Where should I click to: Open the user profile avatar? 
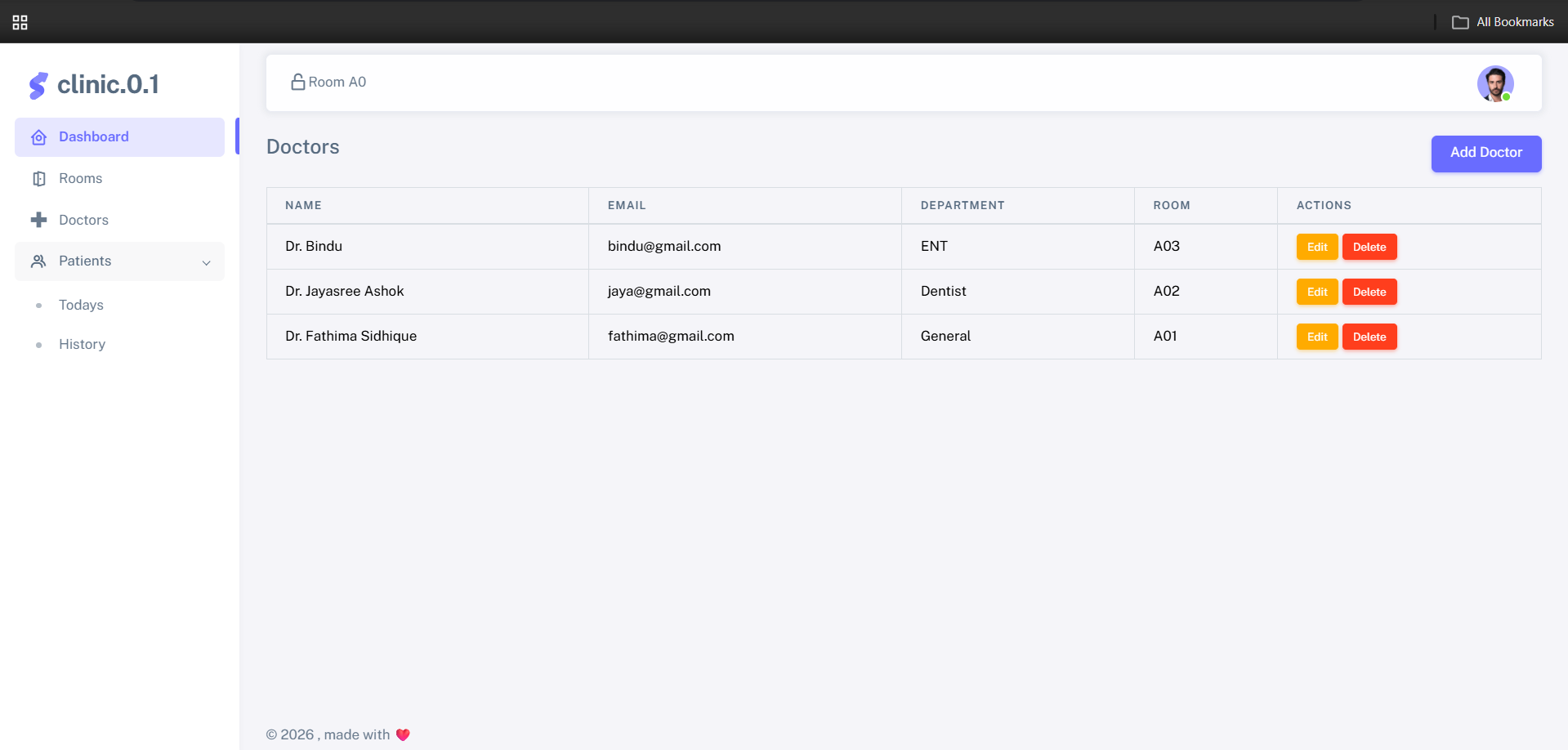[x=1494, y=83]
